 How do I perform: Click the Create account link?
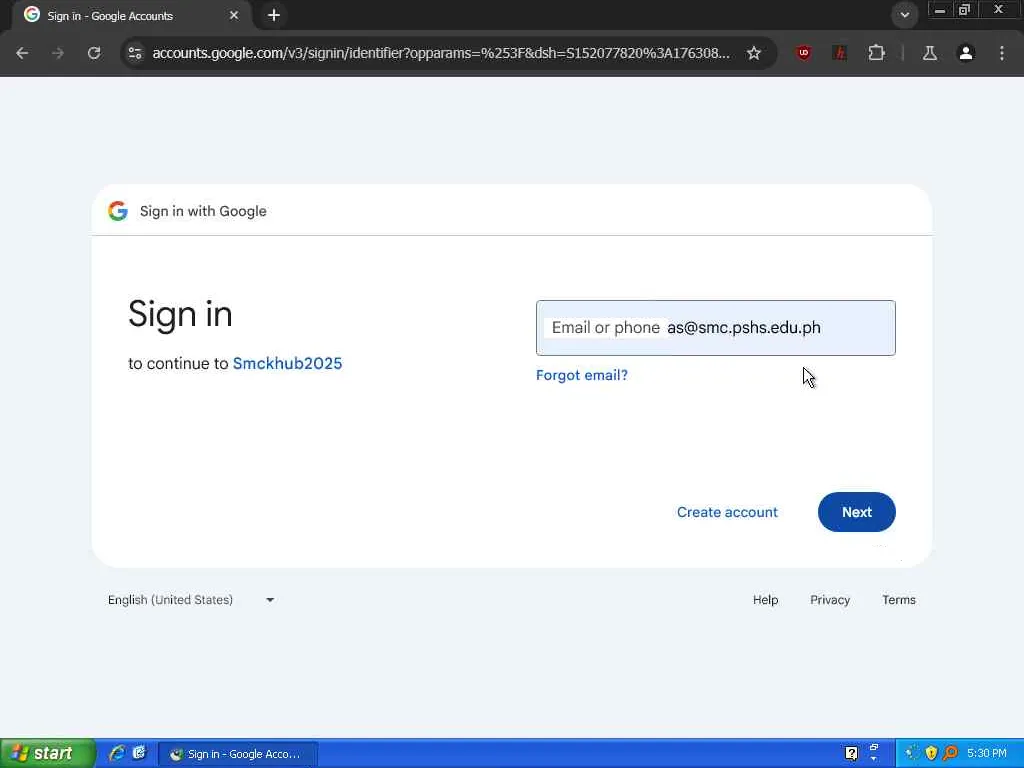pos(727,512)
